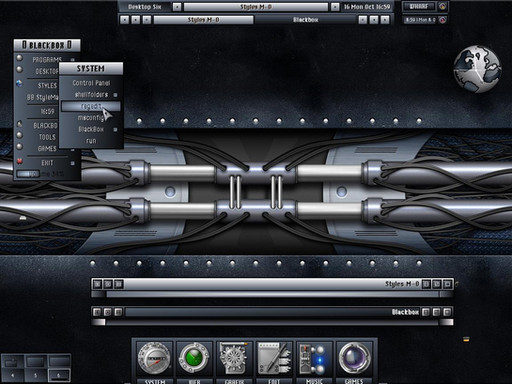The image size is (512, 384).
Task: Switch to workspace 4 in the pager
Action: coord(13,375)
